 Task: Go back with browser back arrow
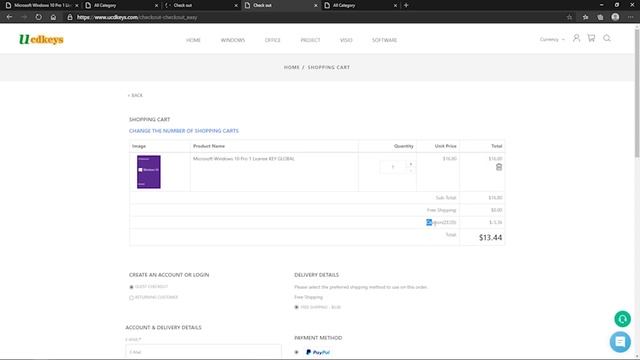9,17
